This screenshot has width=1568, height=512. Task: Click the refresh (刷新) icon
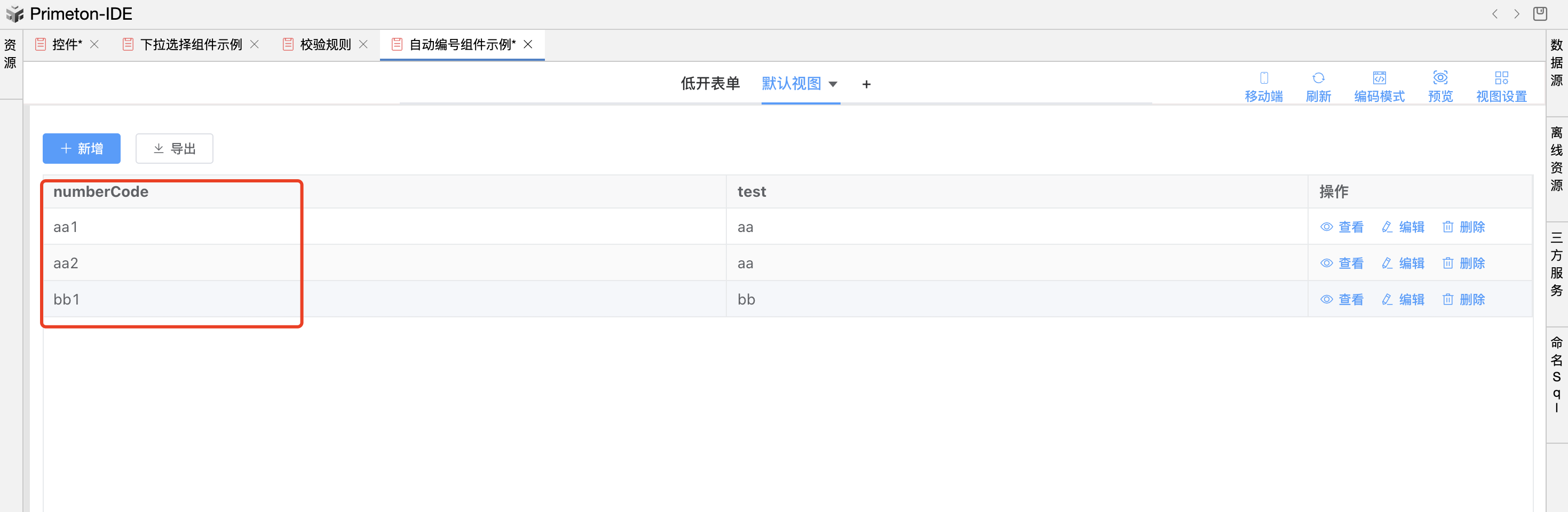pyautogui.click(x=1318, y=78)
